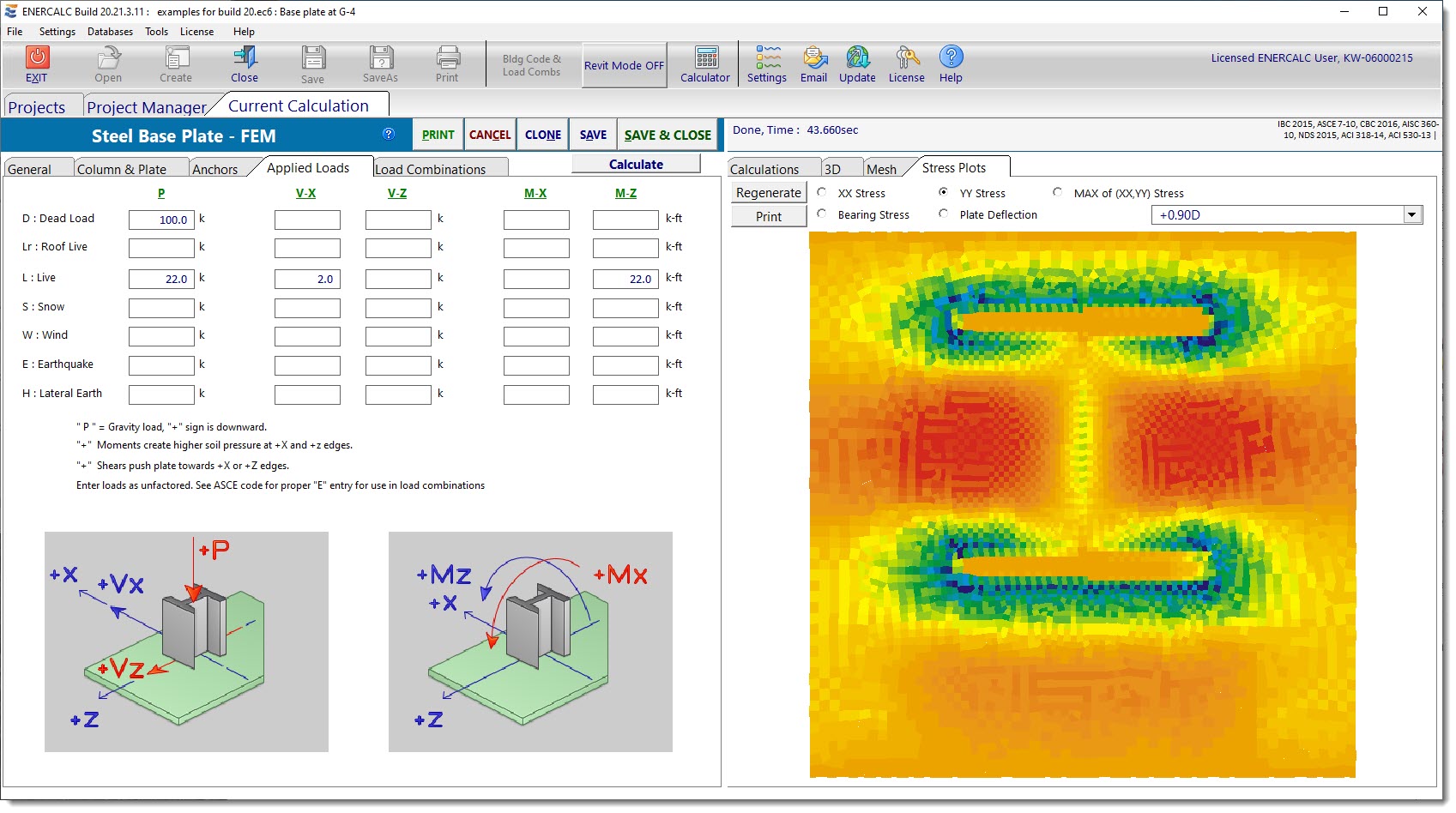
Task: Click the SAVE button in calculation header
Action: point(593,135)
